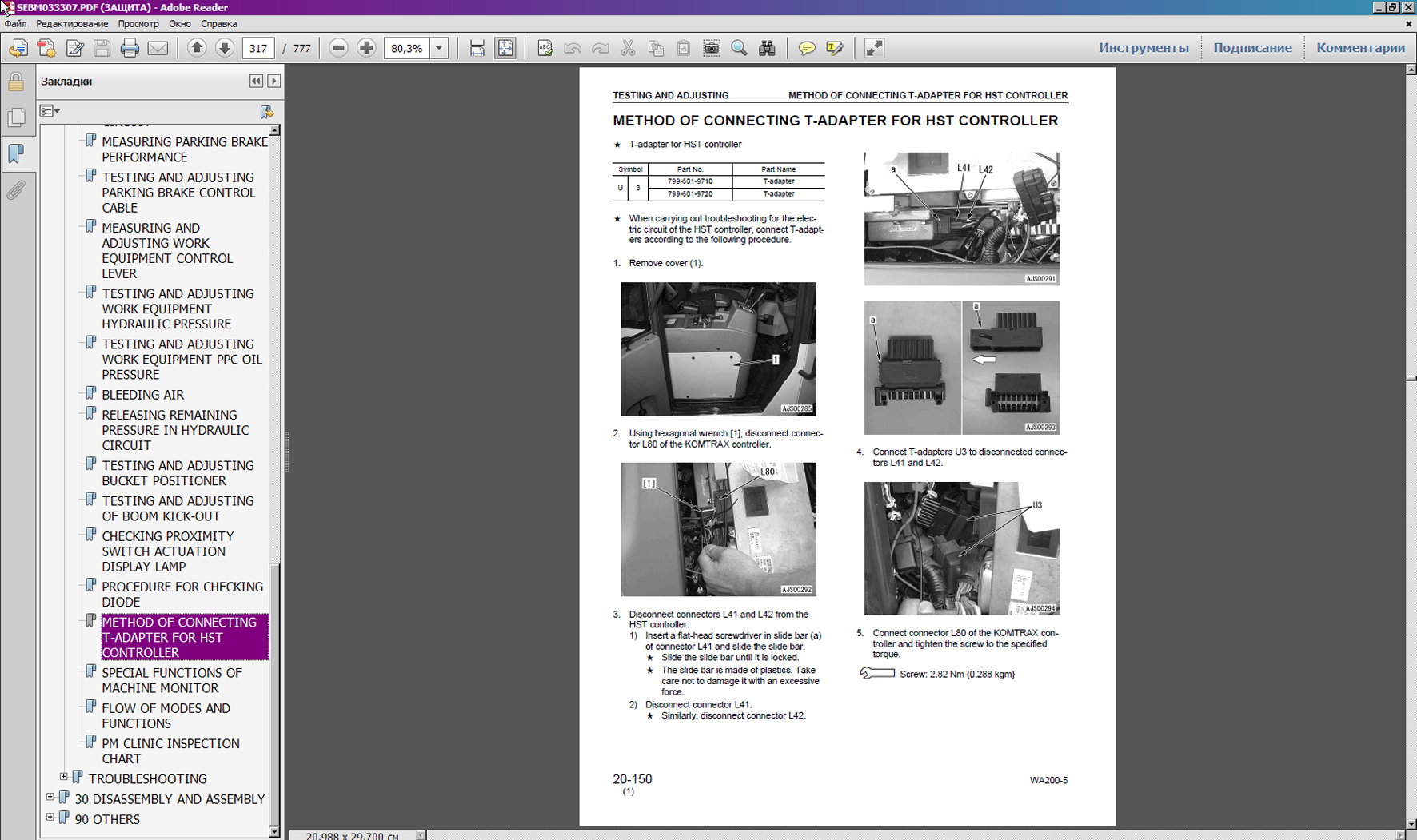
Task: Click the page number input field
Action: point(257,49)
